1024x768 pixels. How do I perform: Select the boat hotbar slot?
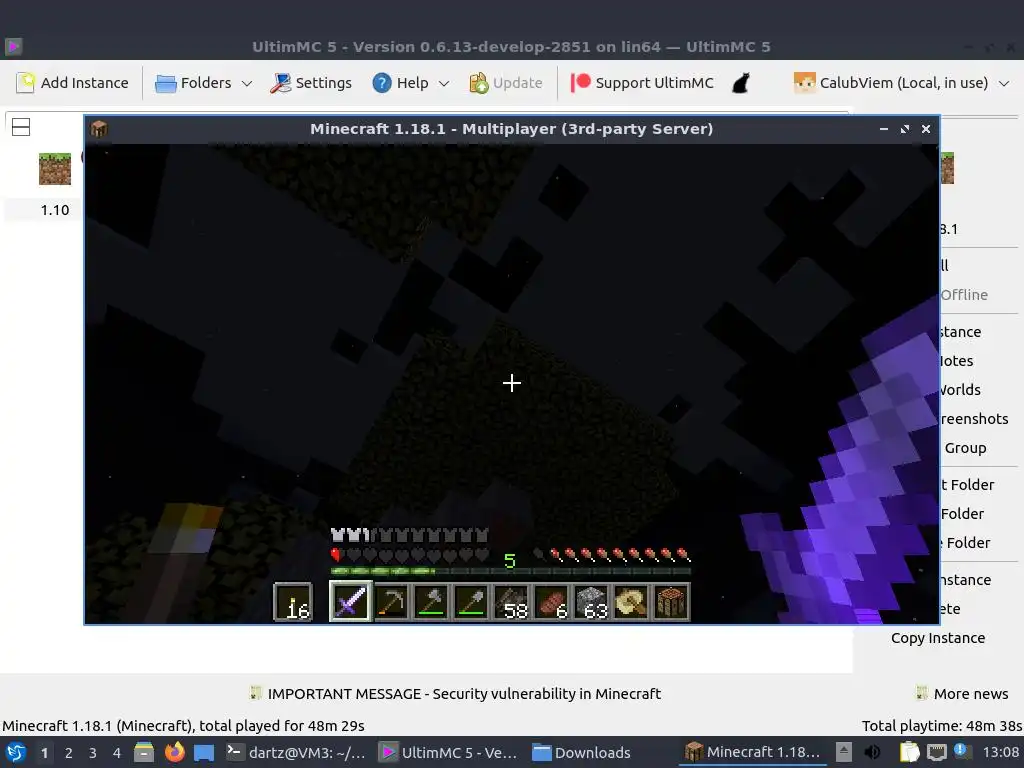pos(631,601)
